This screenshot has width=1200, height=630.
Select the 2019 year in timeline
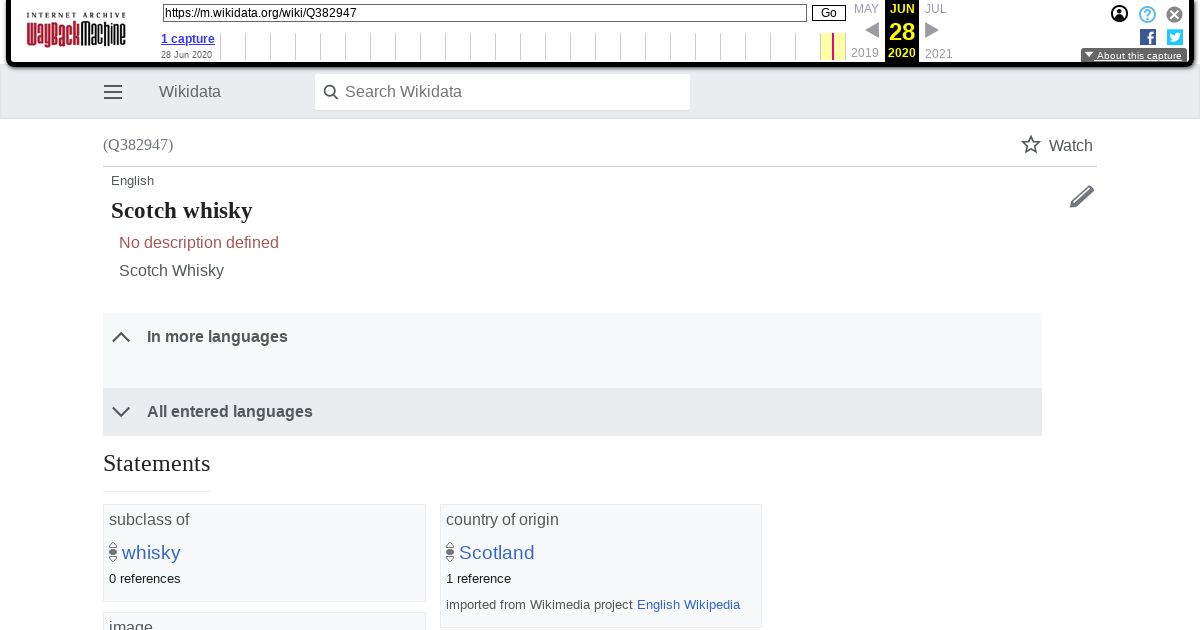[x=865, y=53]
